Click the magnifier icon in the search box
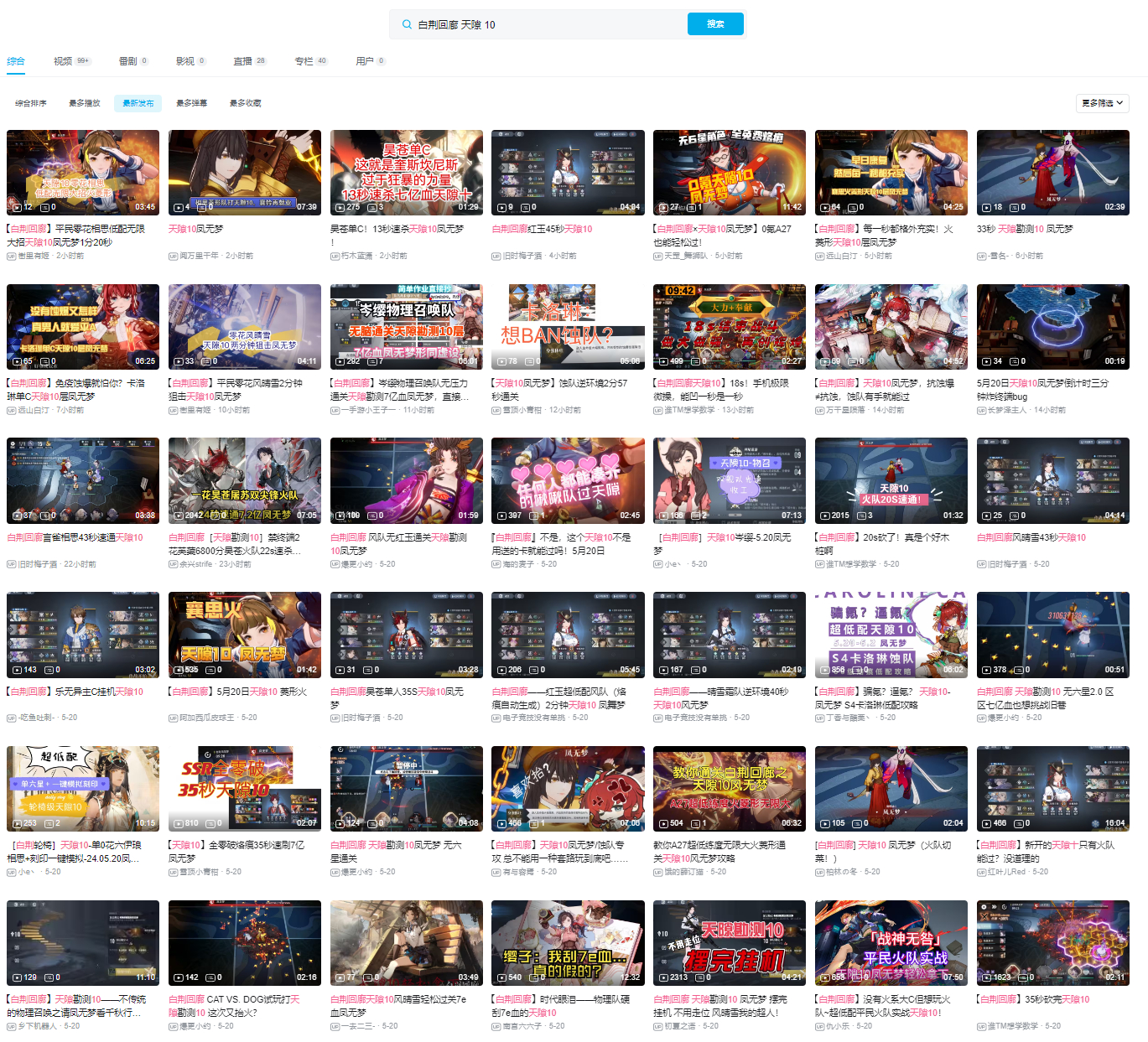 click(407, 24)
